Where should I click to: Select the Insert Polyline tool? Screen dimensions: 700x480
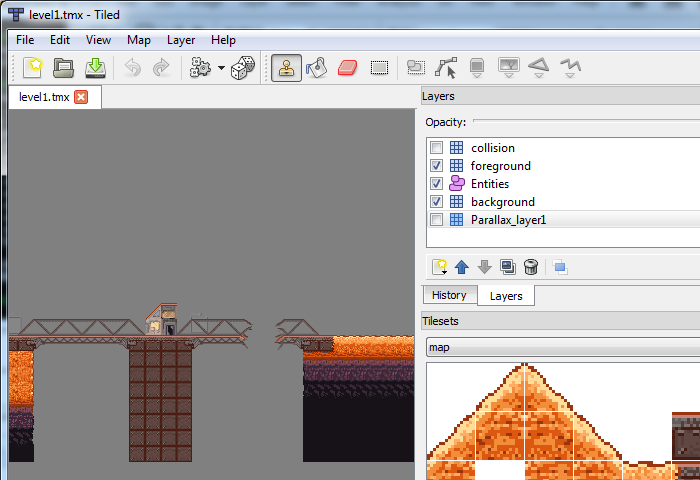(570, 68)
